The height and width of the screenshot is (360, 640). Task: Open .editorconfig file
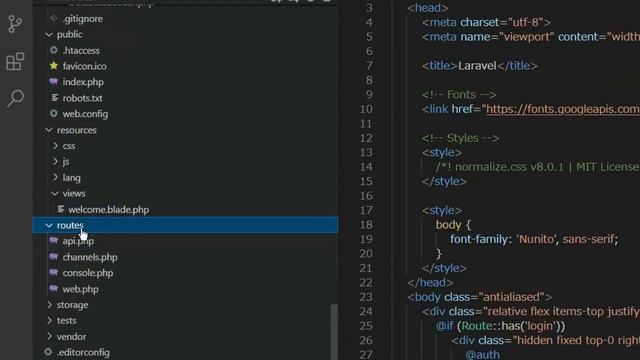83,352
